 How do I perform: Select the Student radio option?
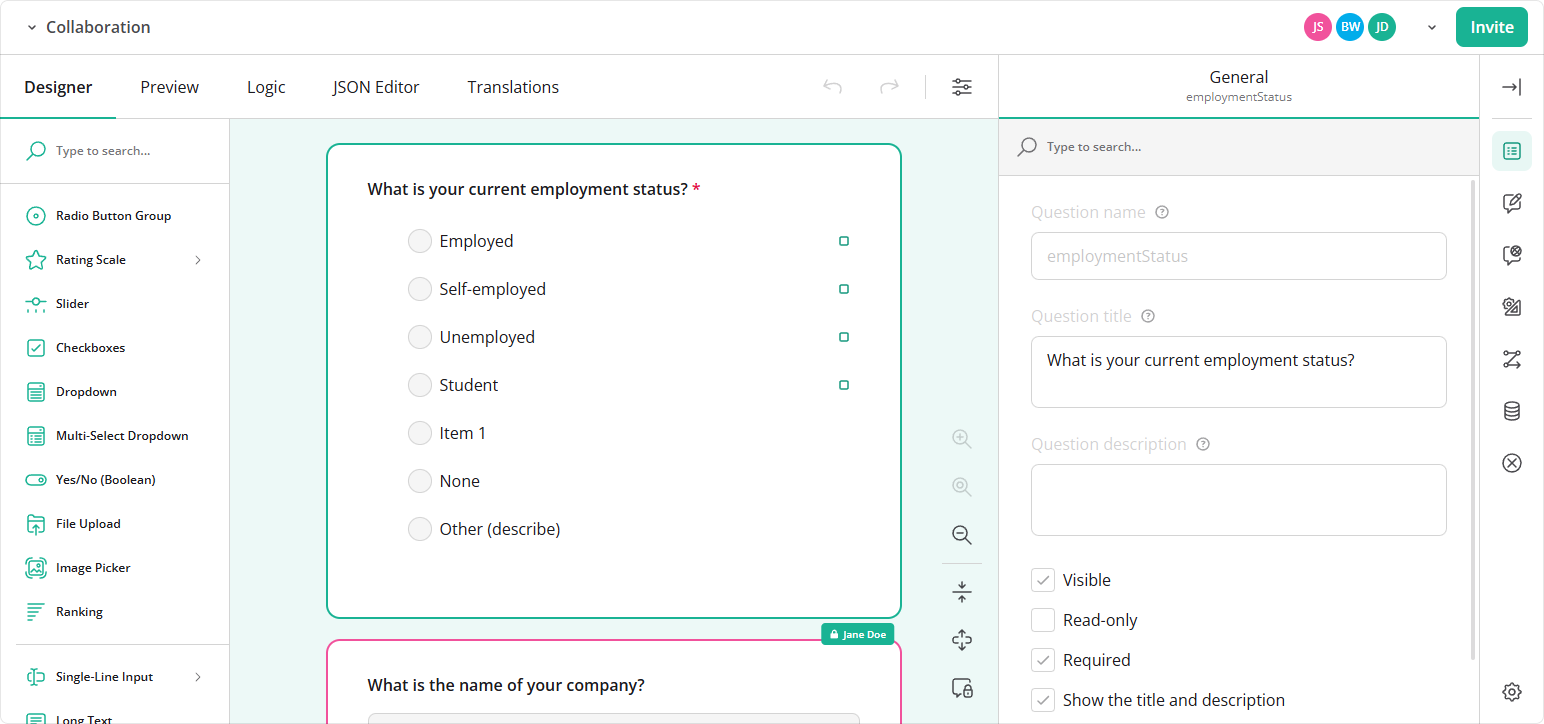tap(420, 385)
